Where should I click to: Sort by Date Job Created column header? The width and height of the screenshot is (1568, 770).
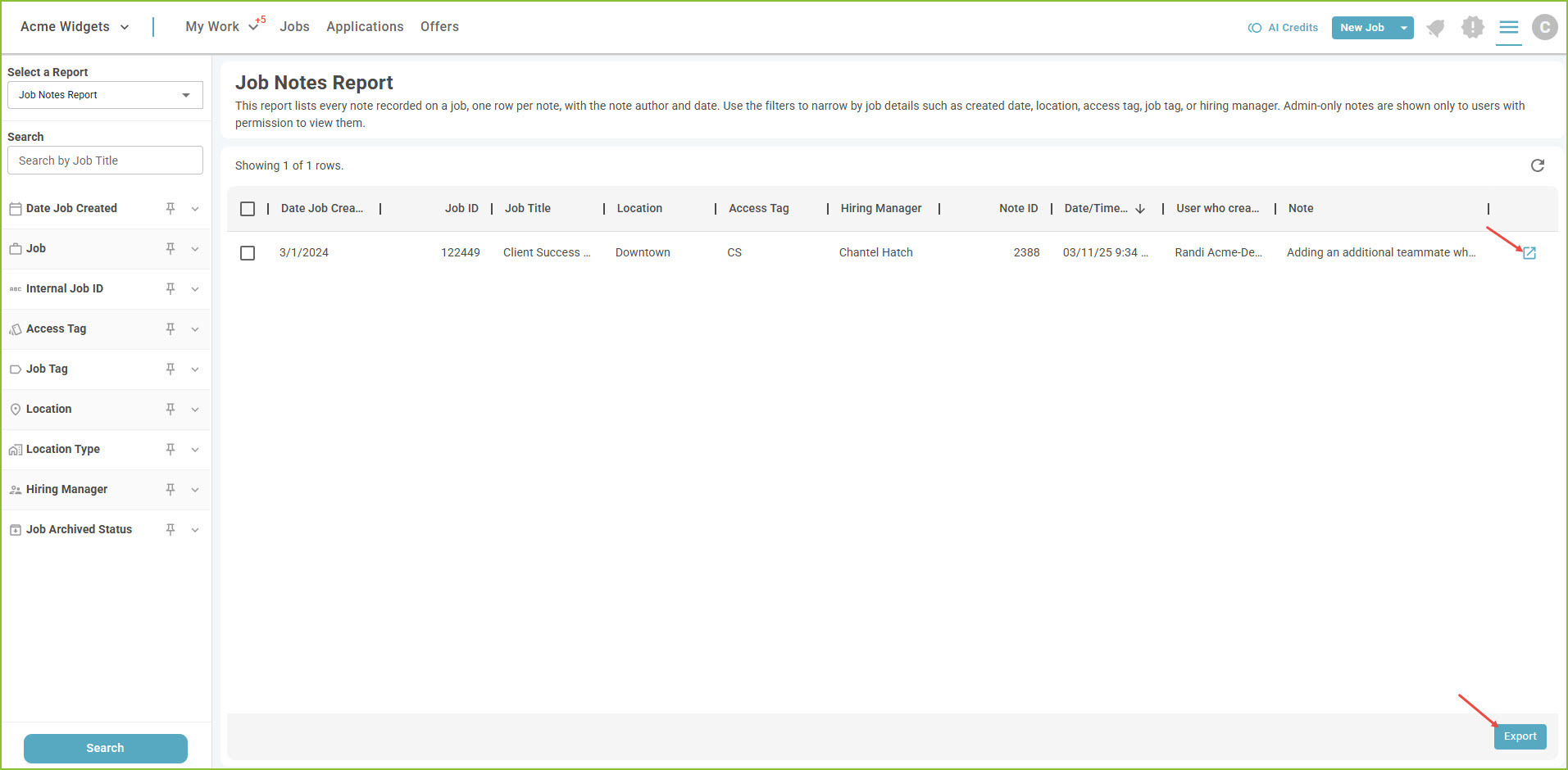pyautogui.click(x=322, y=208)
